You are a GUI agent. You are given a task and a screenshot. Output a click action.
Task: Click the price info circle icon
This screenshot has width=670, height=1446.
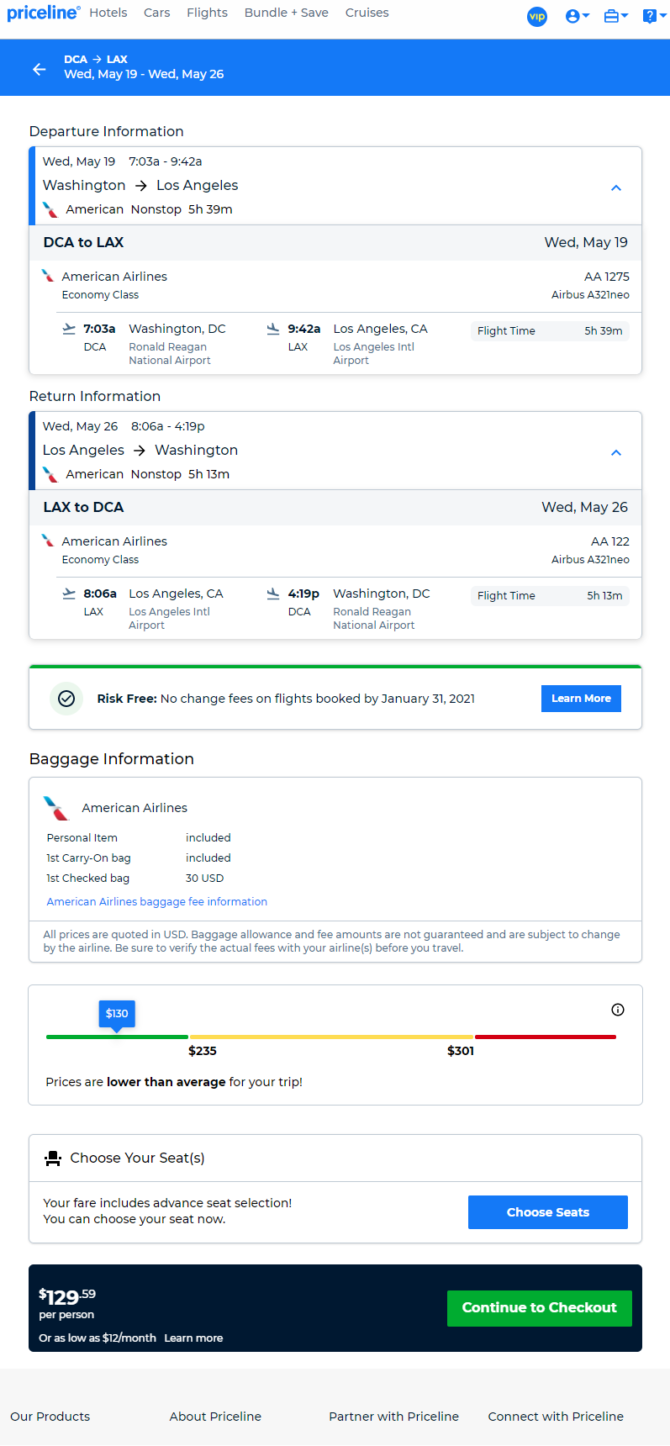(x=617, y=1009)
